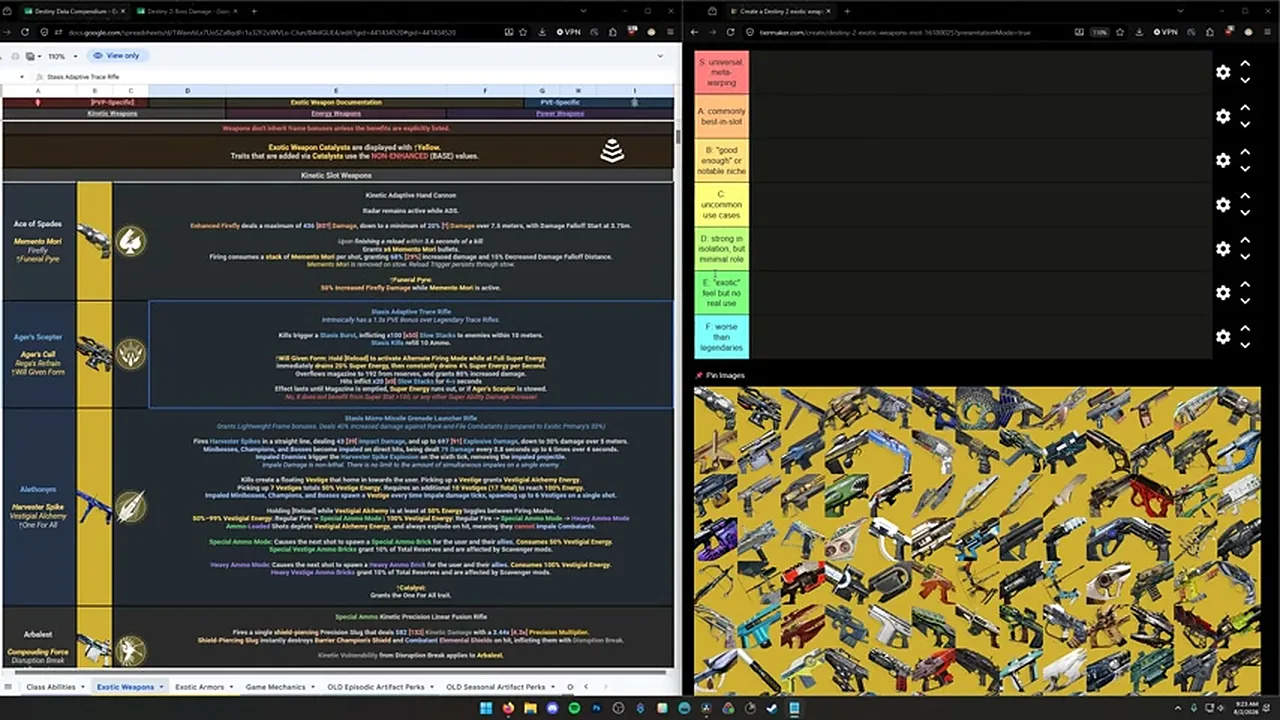Switch to the 'Game Mechanics' sheet tab
1280x720 pixels.
[x=276, y=687]
